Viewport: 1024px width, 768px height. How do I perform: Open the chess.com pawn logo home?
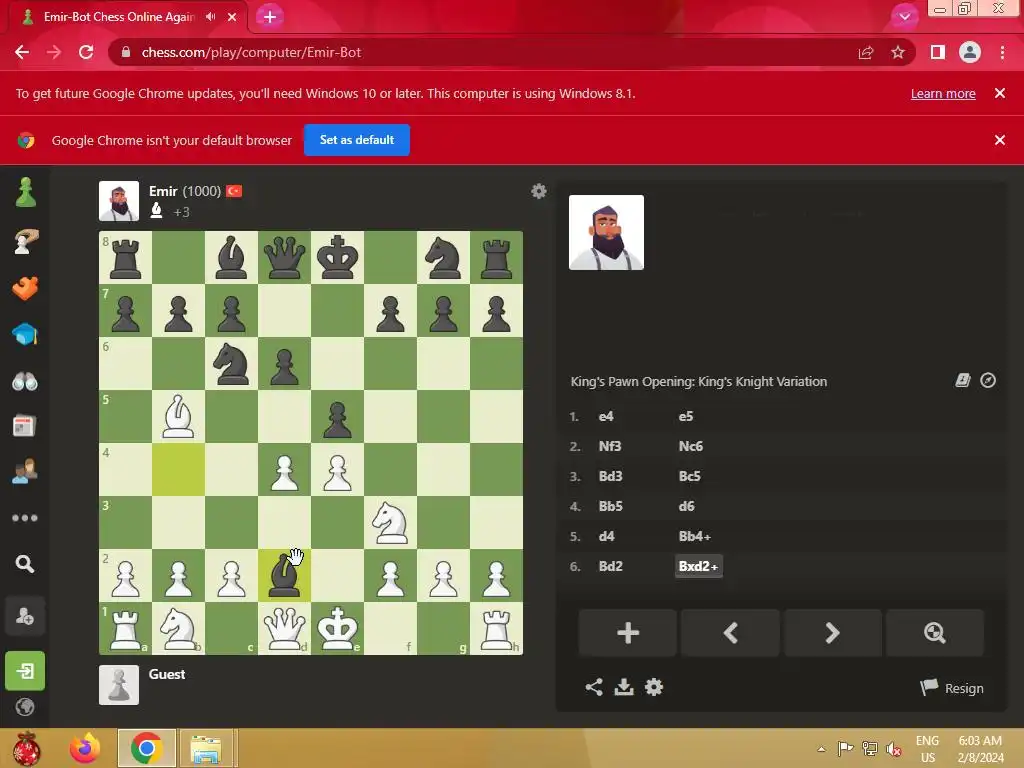pyautogui.click(x=25, y=193)
